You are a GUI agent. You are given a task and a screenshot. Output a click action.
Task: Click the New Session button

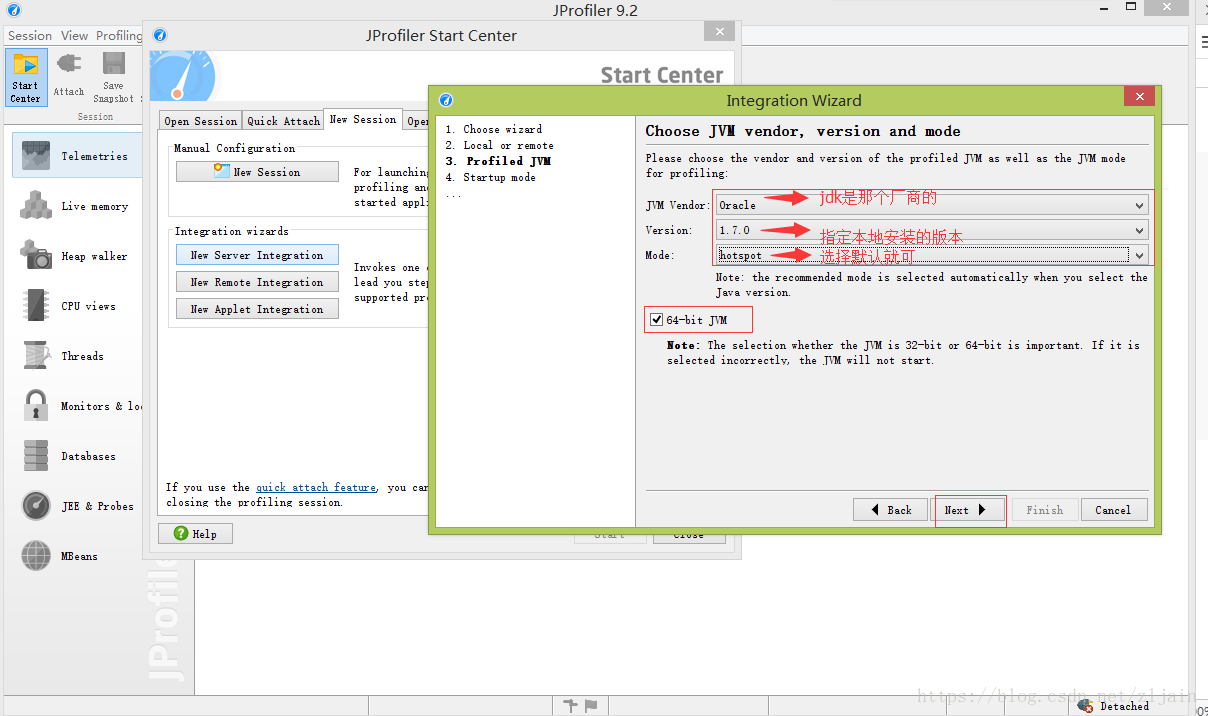[257, 172]
